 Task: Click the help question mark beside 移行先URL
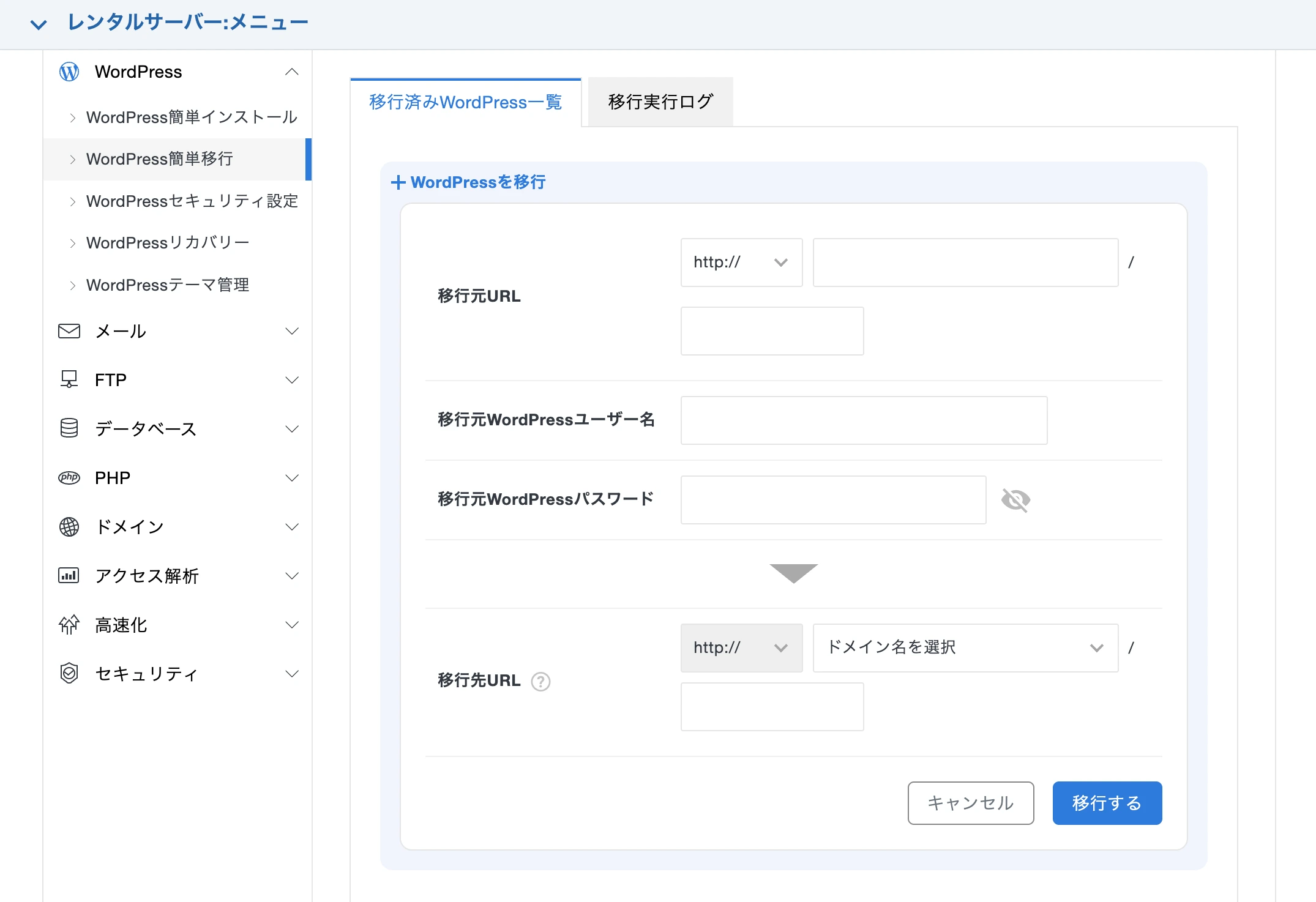tap(540, 681)
